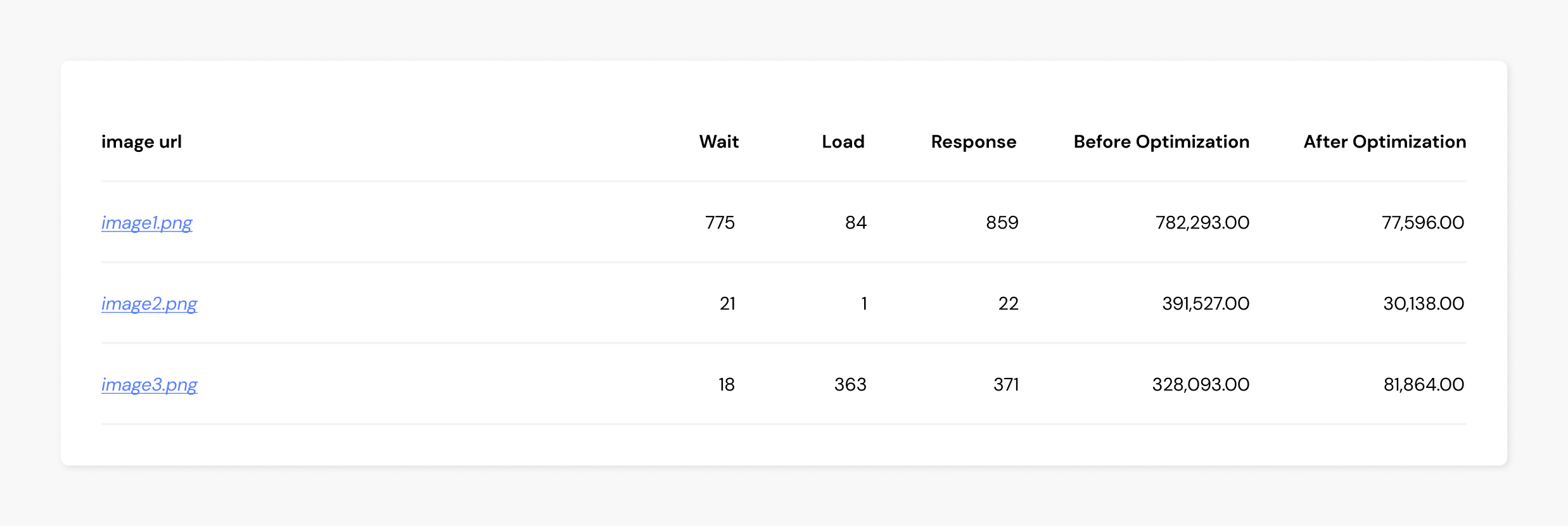Select the Response value 859
The image size is (1568, 526).
1002,223
